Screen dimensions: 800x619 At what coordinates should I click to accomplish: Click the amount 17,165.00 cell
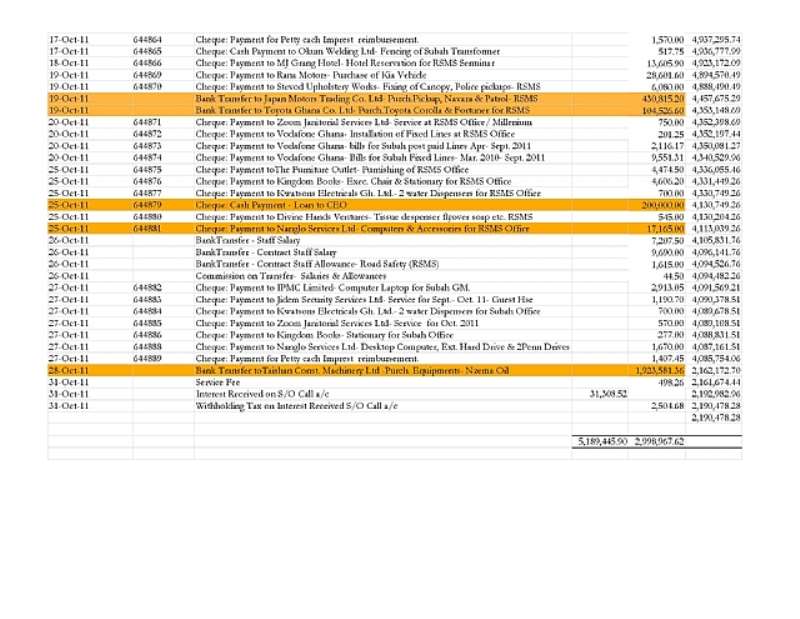[665, 229]
